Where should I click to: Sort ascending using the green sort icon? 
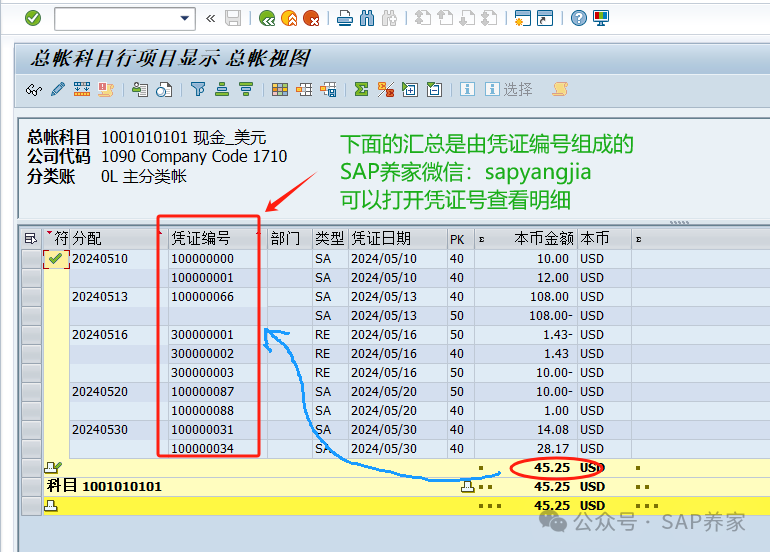click(x=222, y=89)
